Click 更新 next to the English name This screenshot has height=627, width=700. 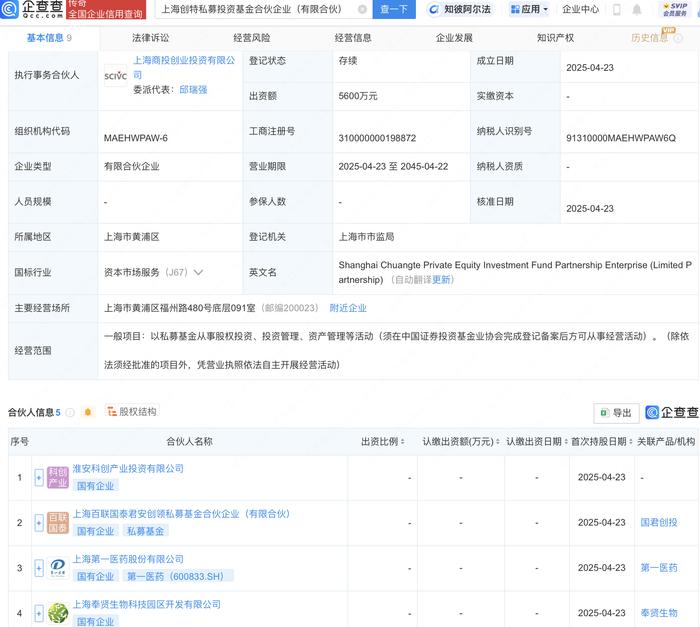pos(441,280)
